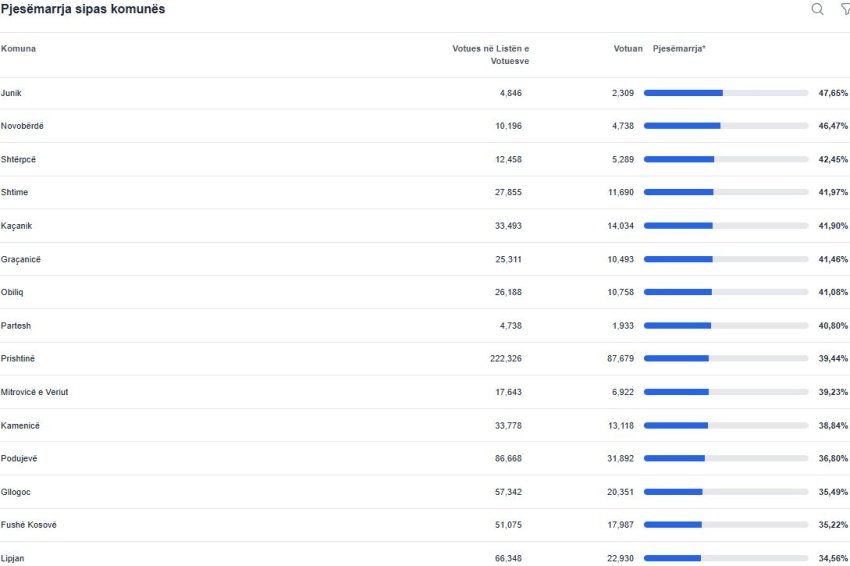Sort by the Komuna column header
This screenshot has height=566, width=850.
pos(18,49)
